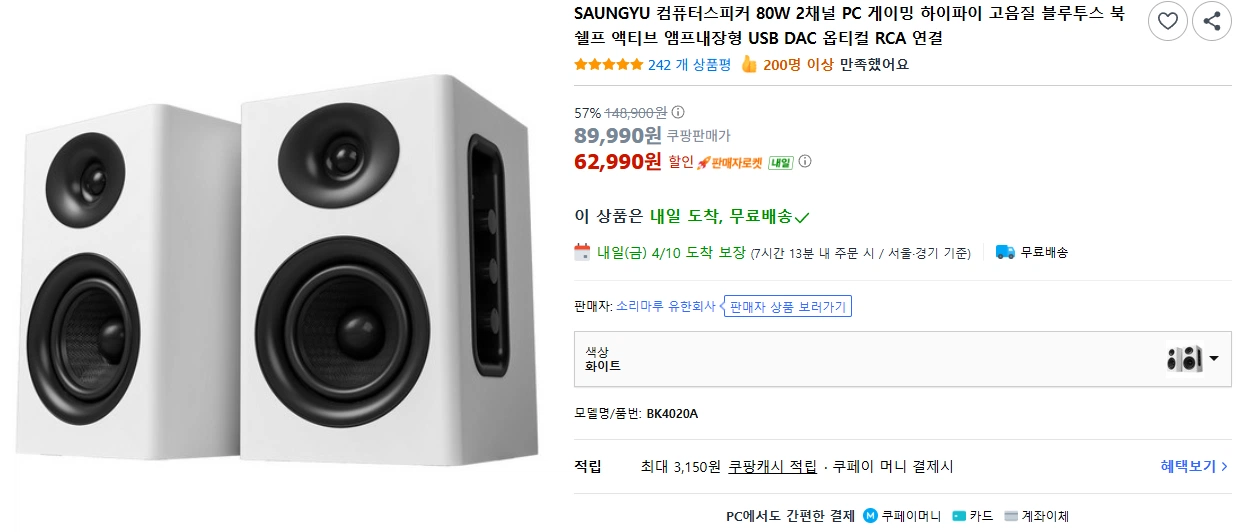Click the thumbs-up satisfaction icon

coord(748,65)
